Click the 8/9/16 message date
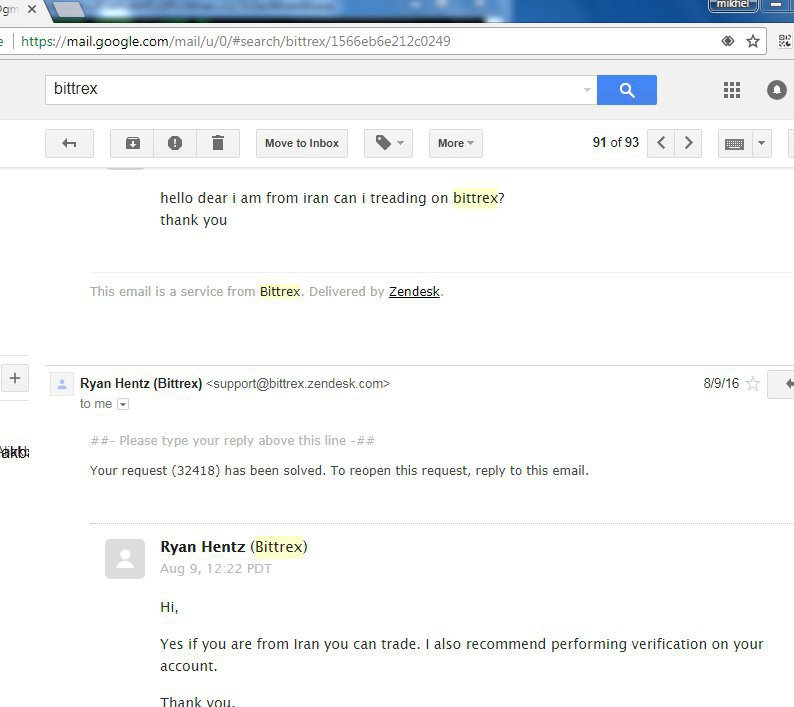Image resolution: width=794 pixels, height=707 pixels. tap(721, 383)
